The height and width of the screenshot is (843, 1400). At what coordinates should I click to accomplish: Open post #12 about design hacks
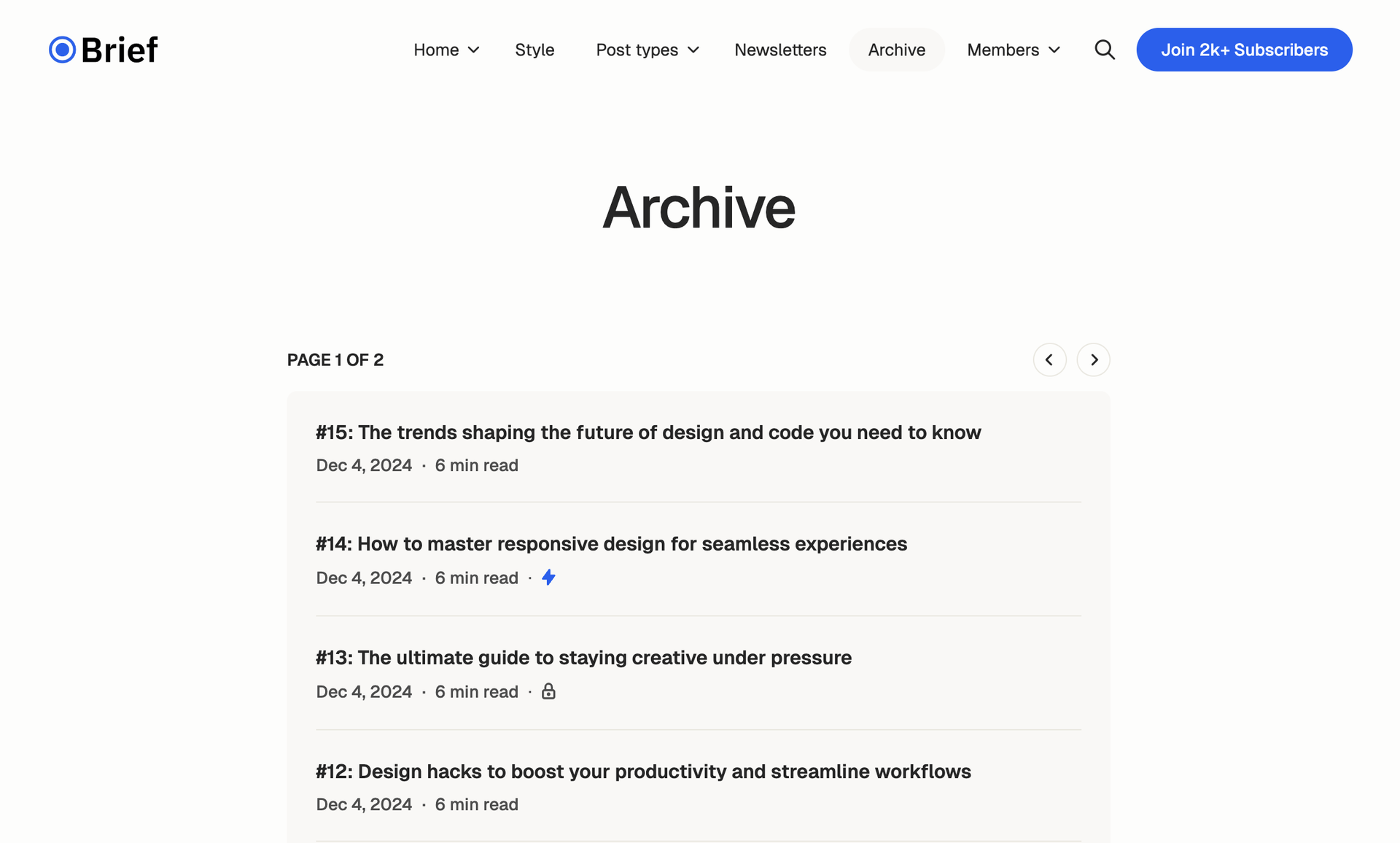pos(644,770)
